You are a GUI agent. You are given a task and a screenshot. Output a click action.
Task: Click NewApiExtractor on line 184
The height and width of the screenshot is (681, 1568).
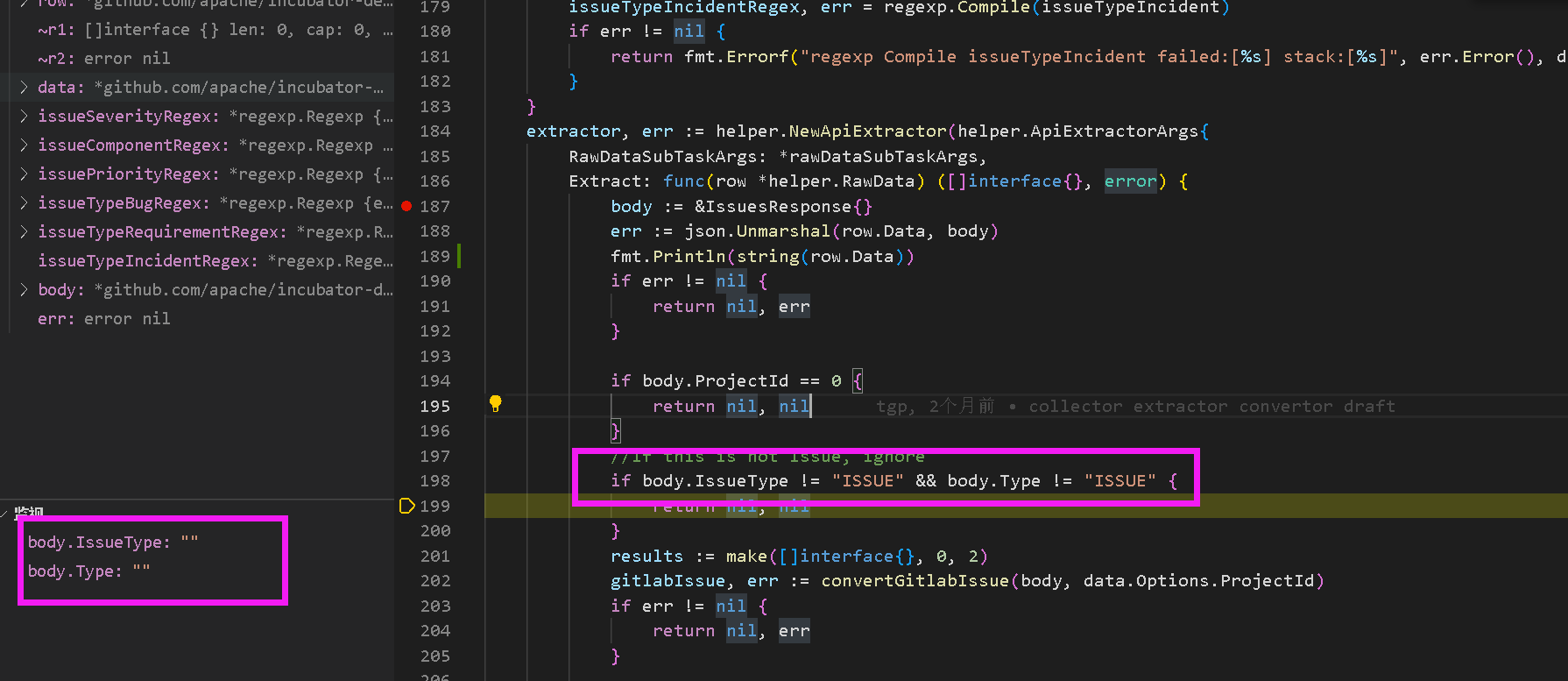tap(867, 131)
